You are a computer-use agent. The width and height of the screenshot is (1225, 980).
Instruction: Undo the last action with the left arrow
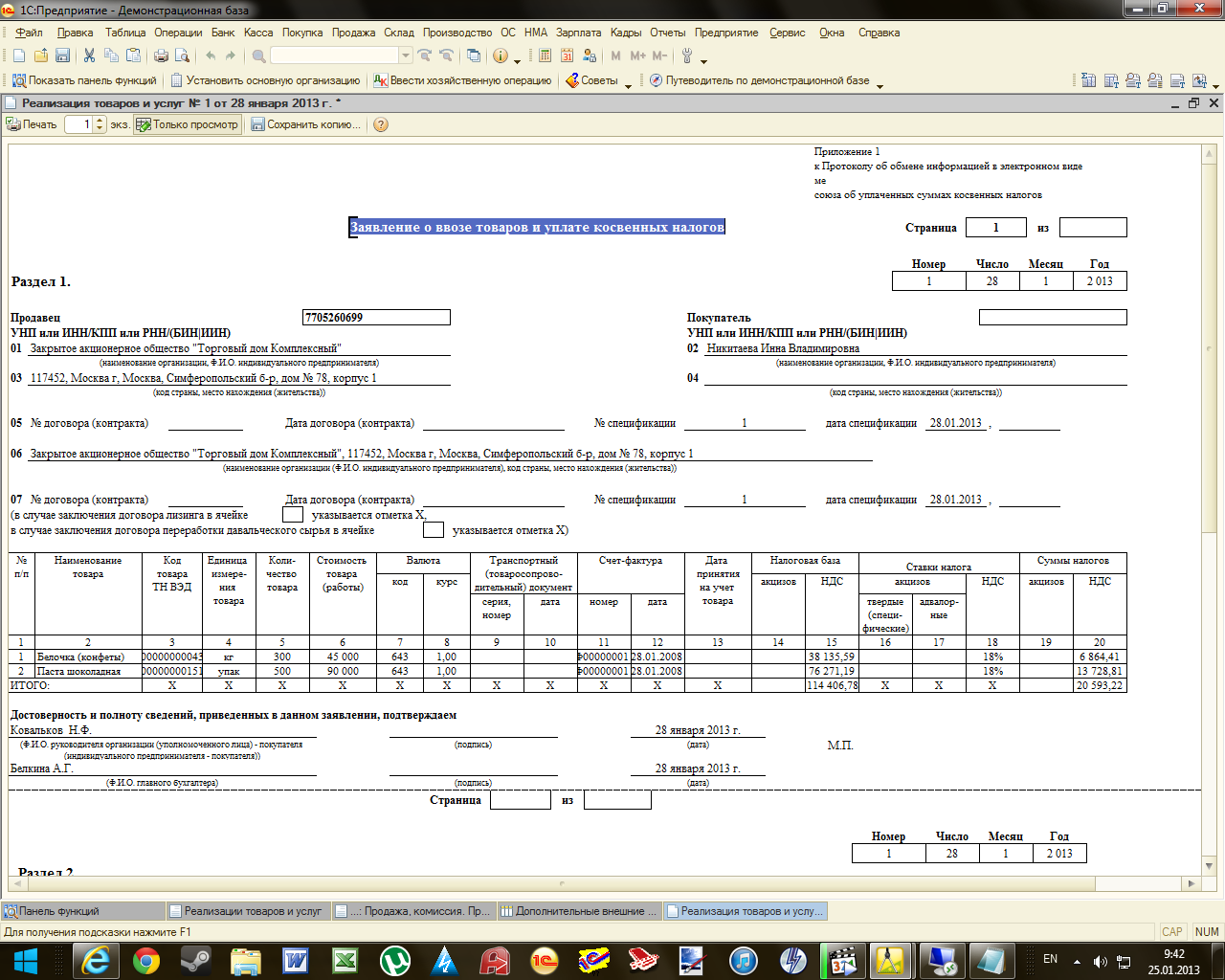pos(211,56)
